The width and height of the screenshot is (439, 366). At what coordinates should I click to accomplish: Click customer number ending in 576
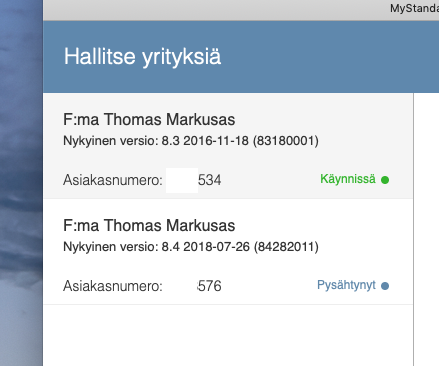click(209, 286)
